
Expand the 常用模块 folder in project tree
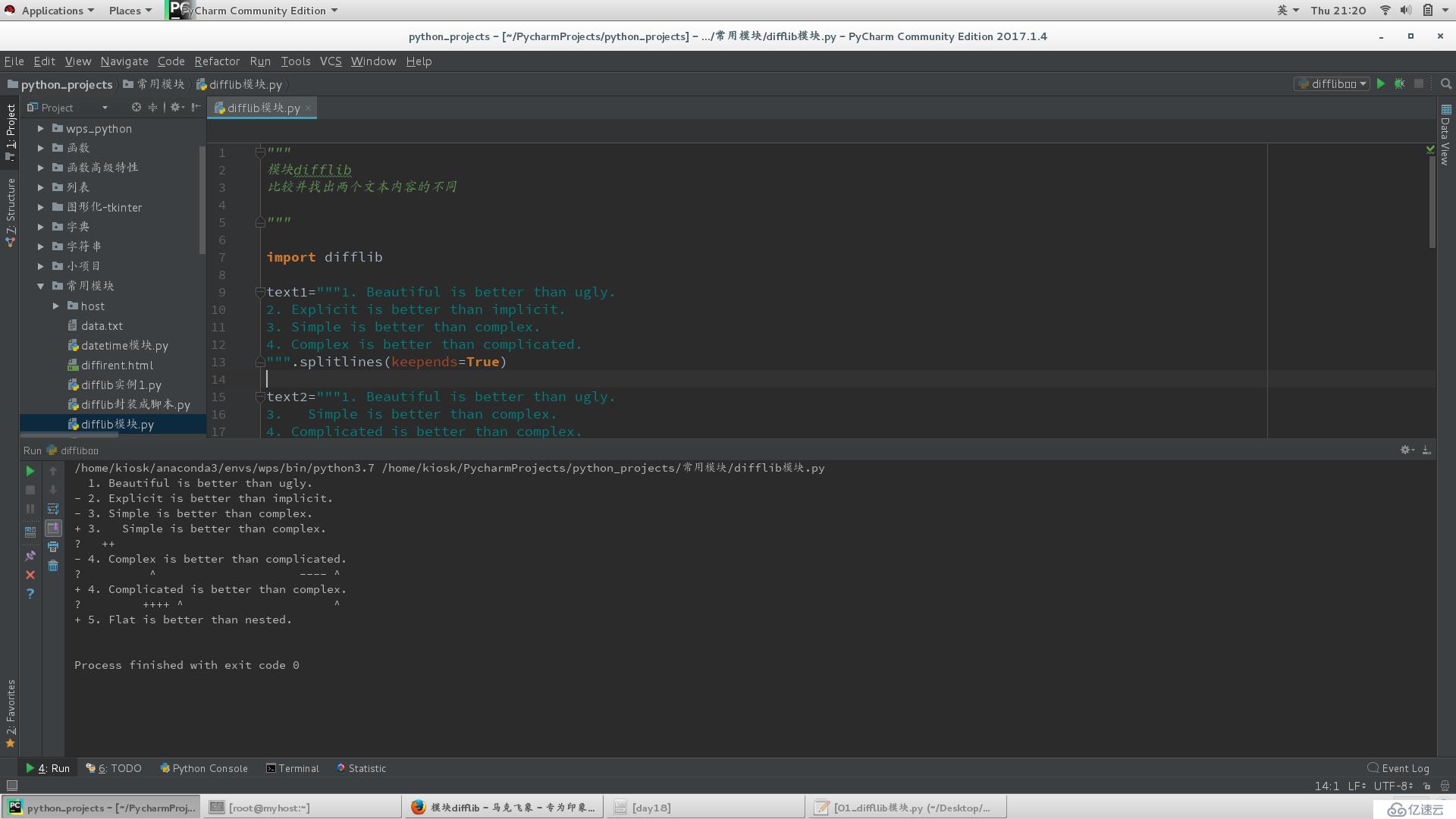pos(40,285)
